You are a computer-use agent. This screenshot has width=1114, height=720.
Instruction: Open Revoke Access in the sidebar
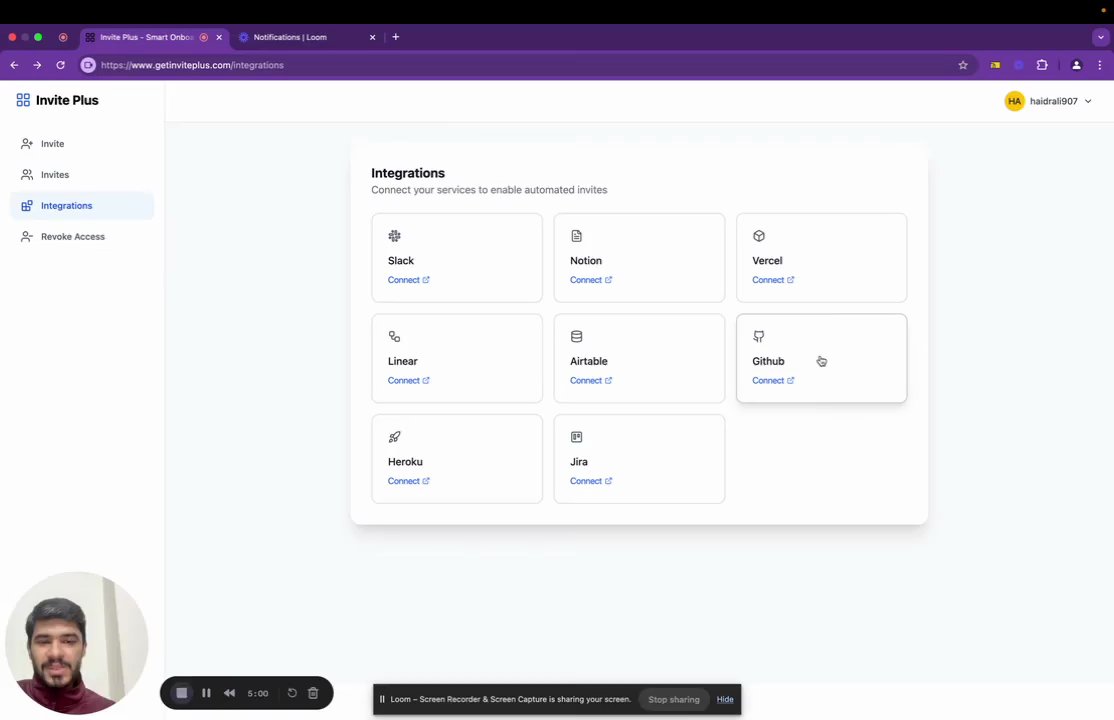point(82,237)
